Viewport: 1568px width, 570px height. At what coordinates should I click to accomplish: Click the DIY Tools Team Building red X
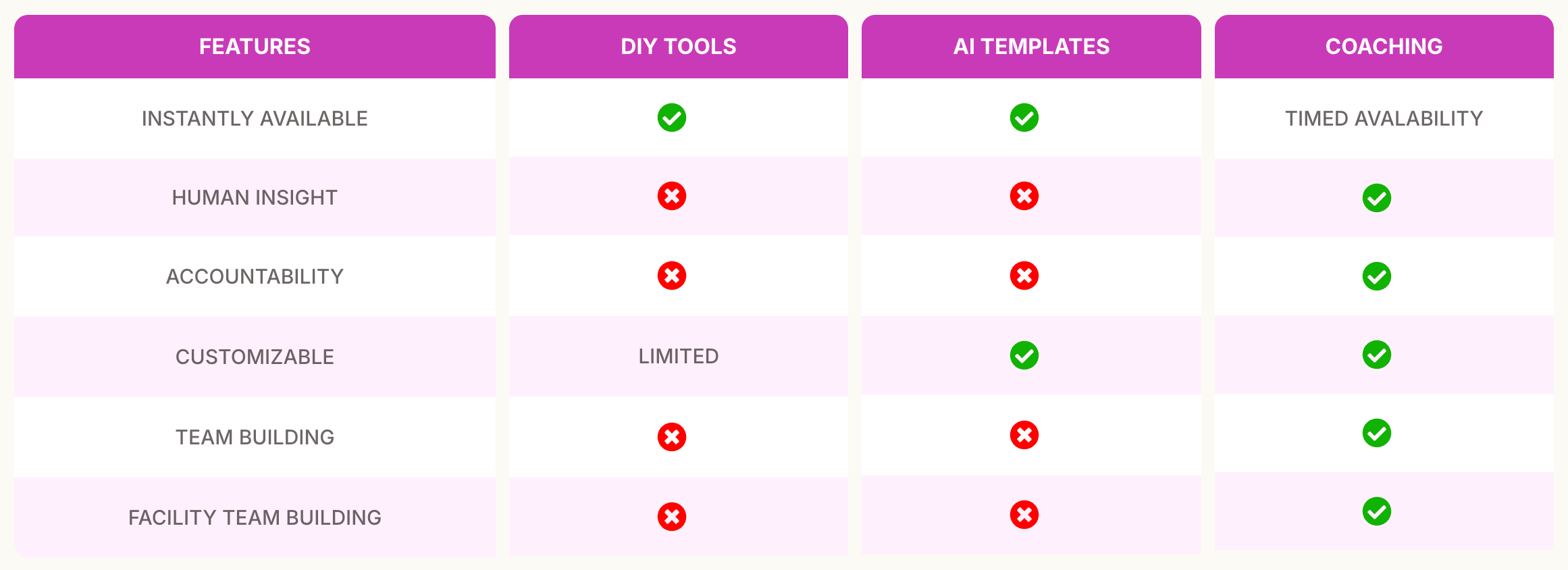(x=671, y=437)
